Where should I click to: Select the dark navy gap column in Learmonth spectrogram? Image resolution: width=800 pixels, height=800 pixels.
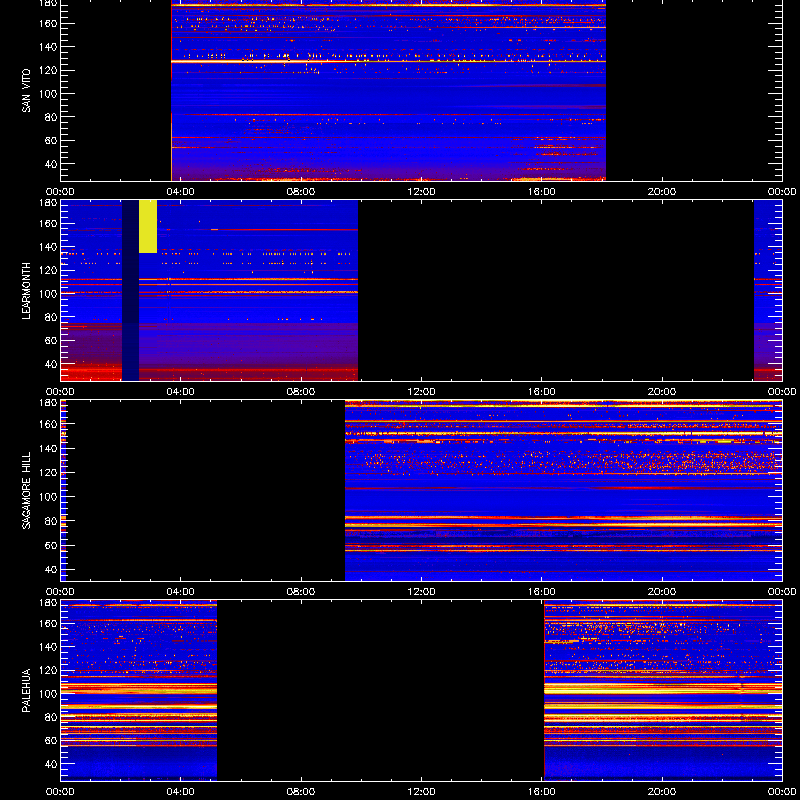pyautogui.click(x=131, y=290)
